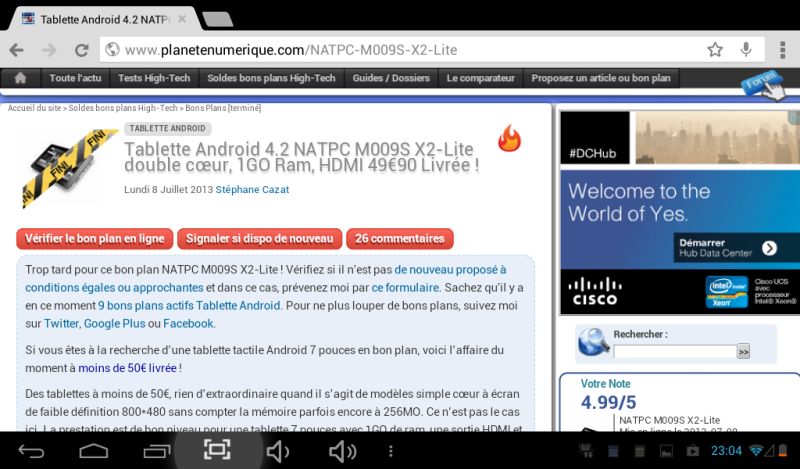Viewport: 800px width, 469px height.
Task: Close the Tablette Android 4.2 tab
Action: 182,19
